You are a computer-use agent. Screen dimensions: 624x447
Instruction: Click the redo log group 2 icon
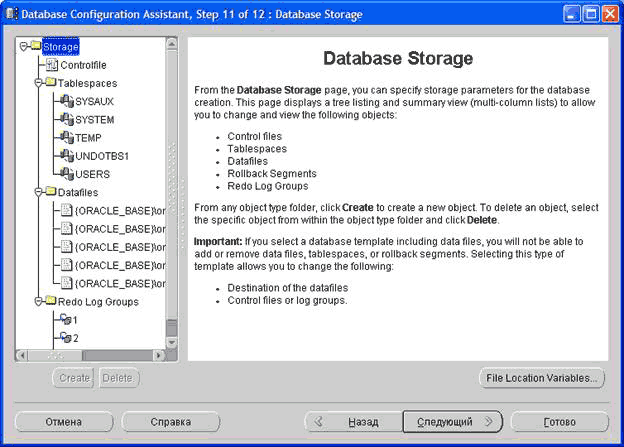tap(66, 338)
